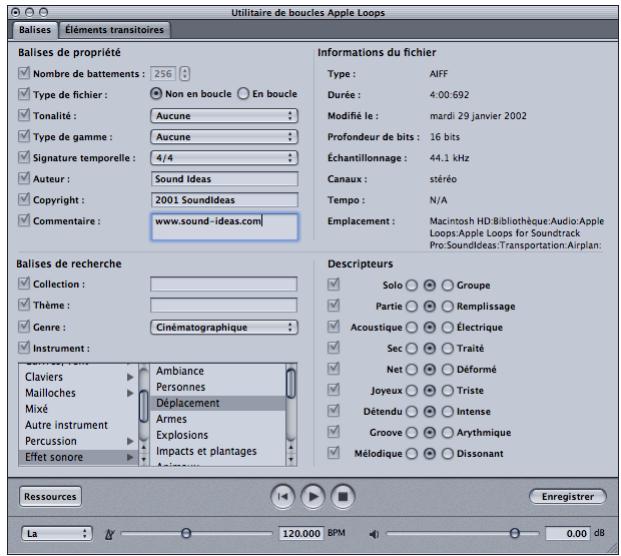Select the Intense radio button
Screen dimensions: 621x556
coord(448,411)
